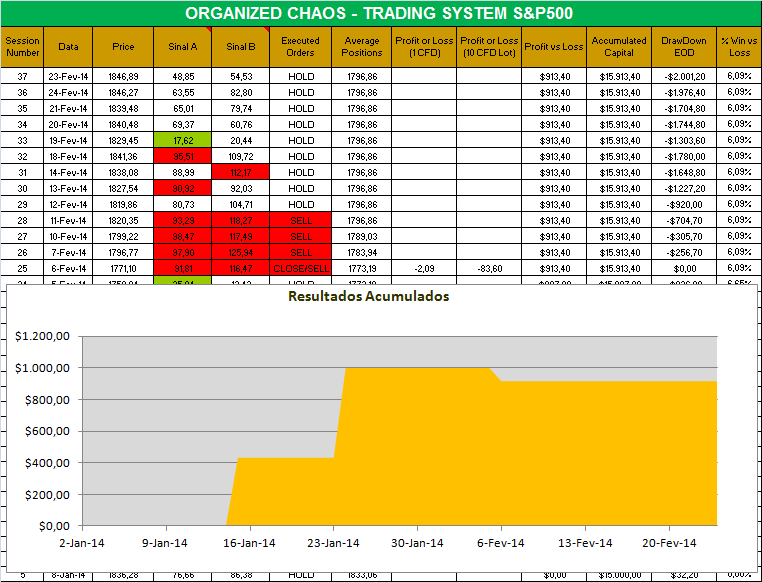Select the DrawDown value '-$1.303,60'
Image resolution: width=762 pixels, height=582 pixels.
pyautogui.click(x=684, y=140)
